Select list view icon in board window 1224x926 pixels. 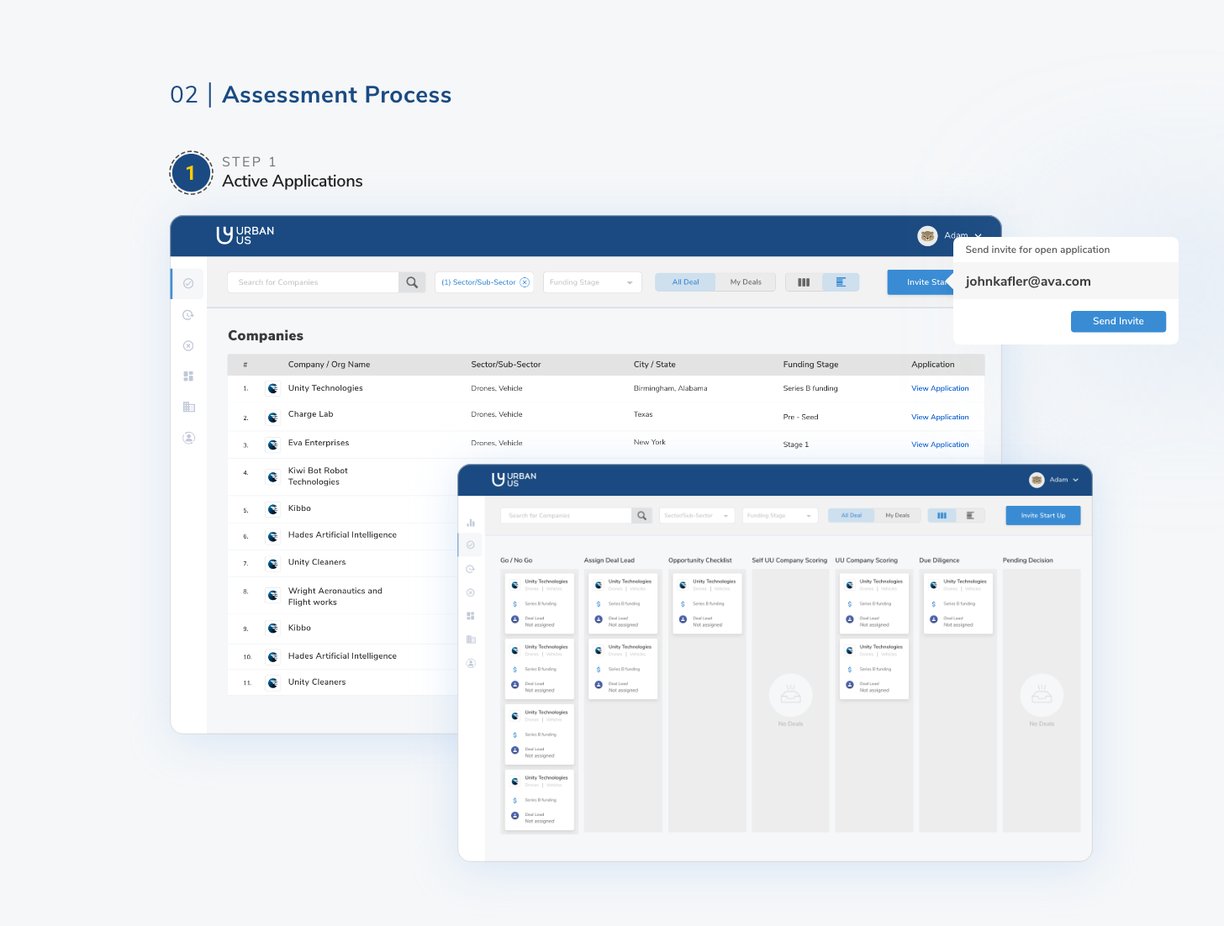pos(971,516)
